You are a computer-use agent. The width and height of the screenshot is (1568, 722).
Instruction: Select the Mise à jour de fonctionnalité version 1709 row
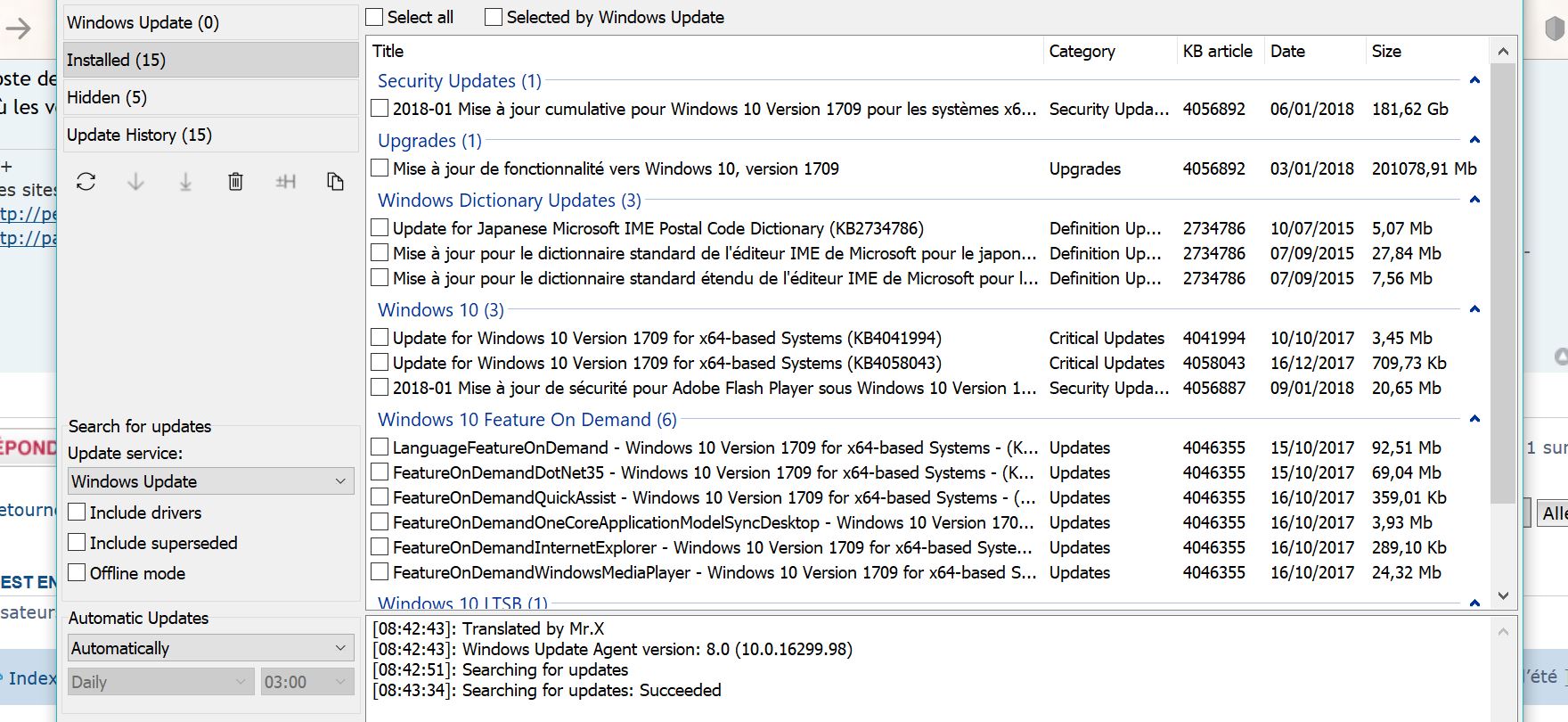point(927,168)
